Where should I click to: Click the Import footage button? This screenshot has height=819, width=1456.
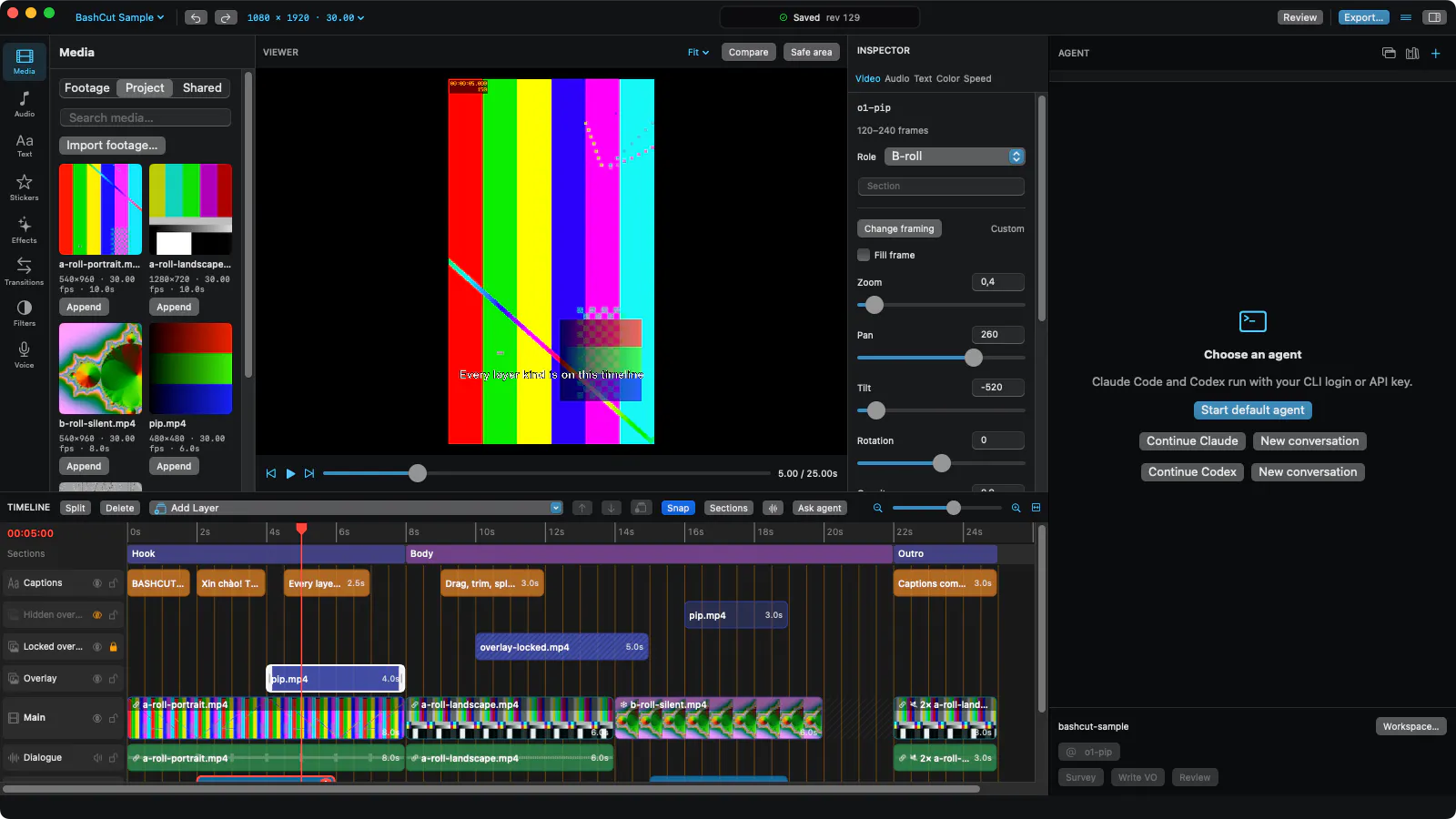(112, 146)
